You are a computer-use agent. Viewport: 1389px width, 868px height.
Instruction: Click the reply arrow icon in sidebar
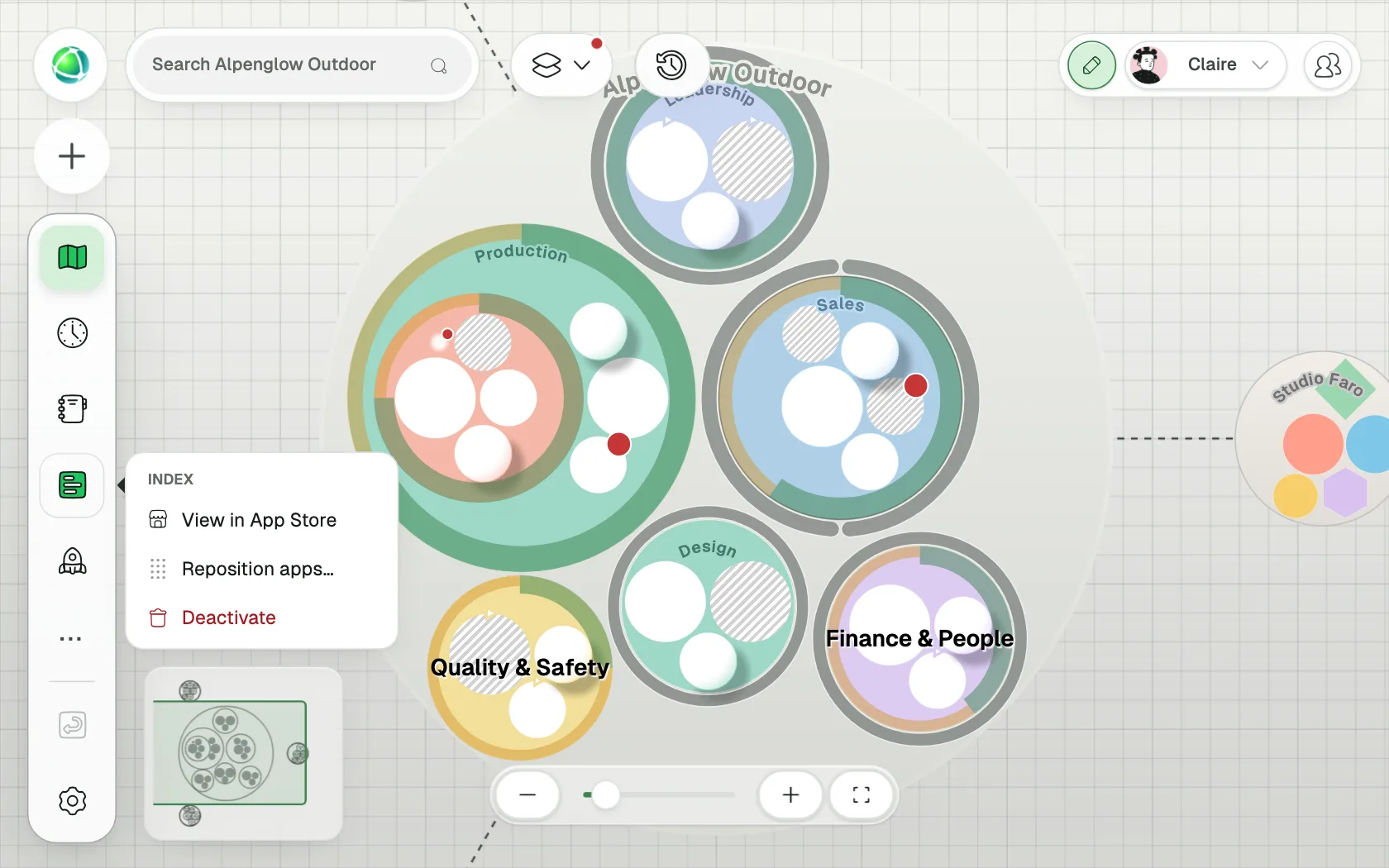(x=73, y=725)
